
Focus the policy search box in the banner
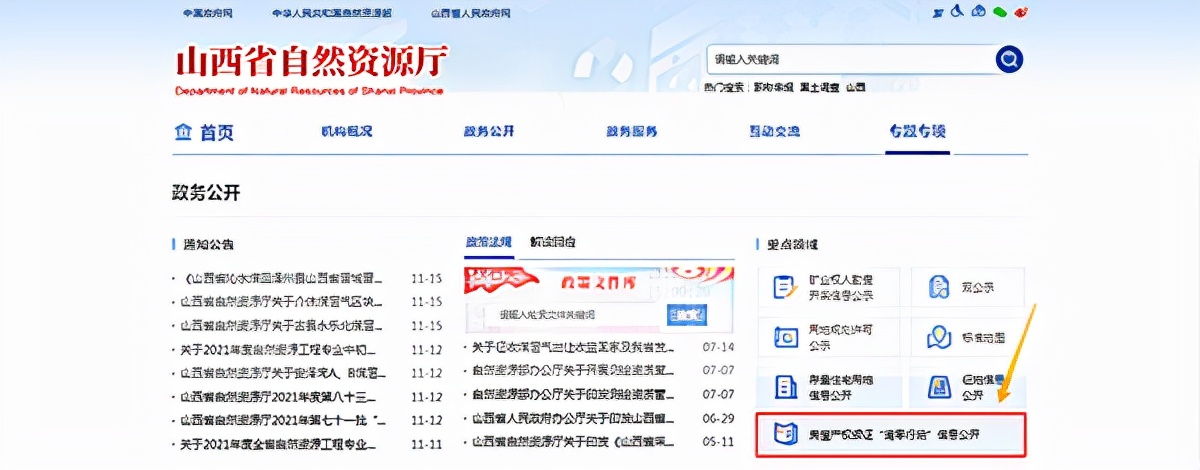tap(565, 315)
